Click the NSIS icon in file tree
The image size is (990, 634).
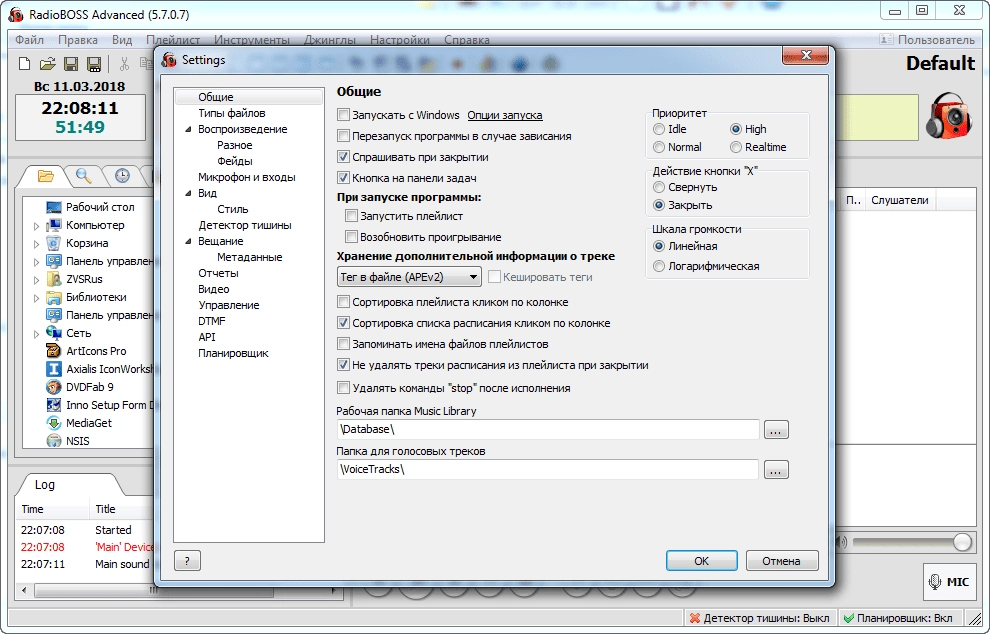click(x=54, y=441)
